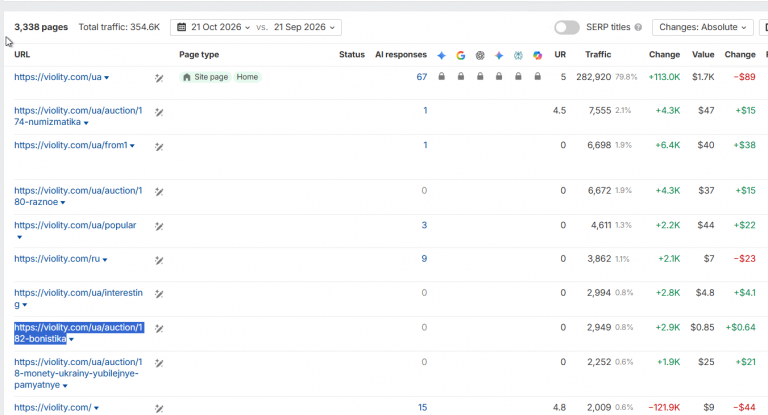Click the inspect icon beside violity.com/ root URL
Screen dimensions: 768x415
point(159,408)
